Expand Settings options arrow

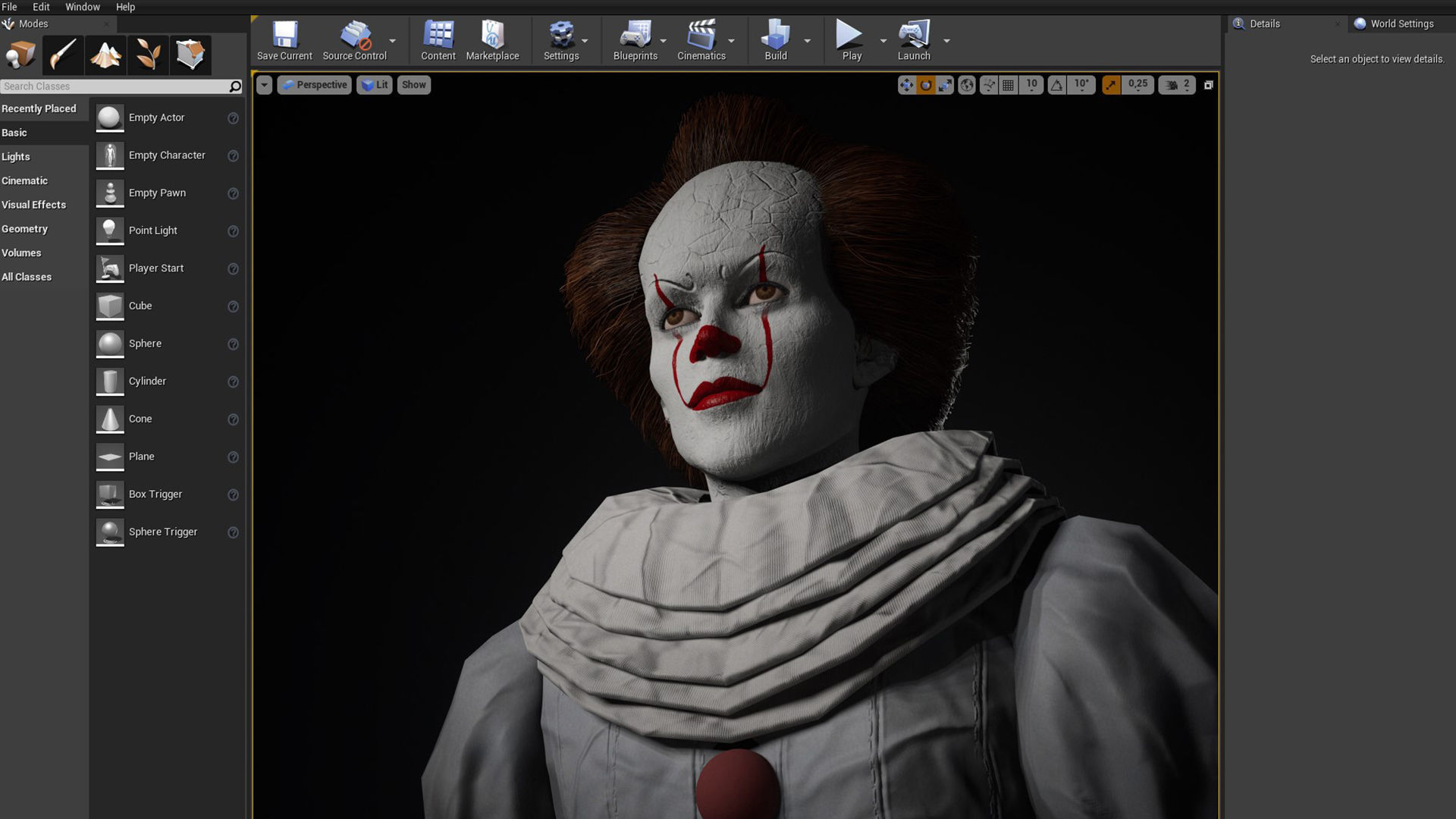[585, 41]
